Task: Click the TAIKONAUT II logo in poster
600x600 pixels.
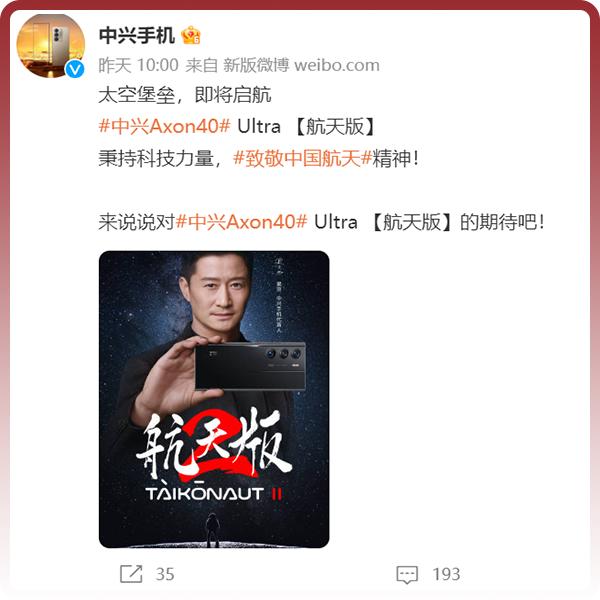Action: click(x=214, y=493)
